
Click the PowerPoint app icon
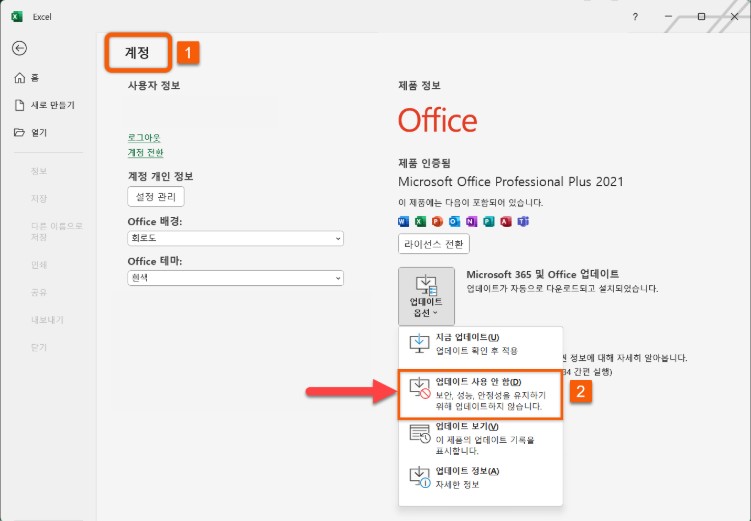coord(437,221)
